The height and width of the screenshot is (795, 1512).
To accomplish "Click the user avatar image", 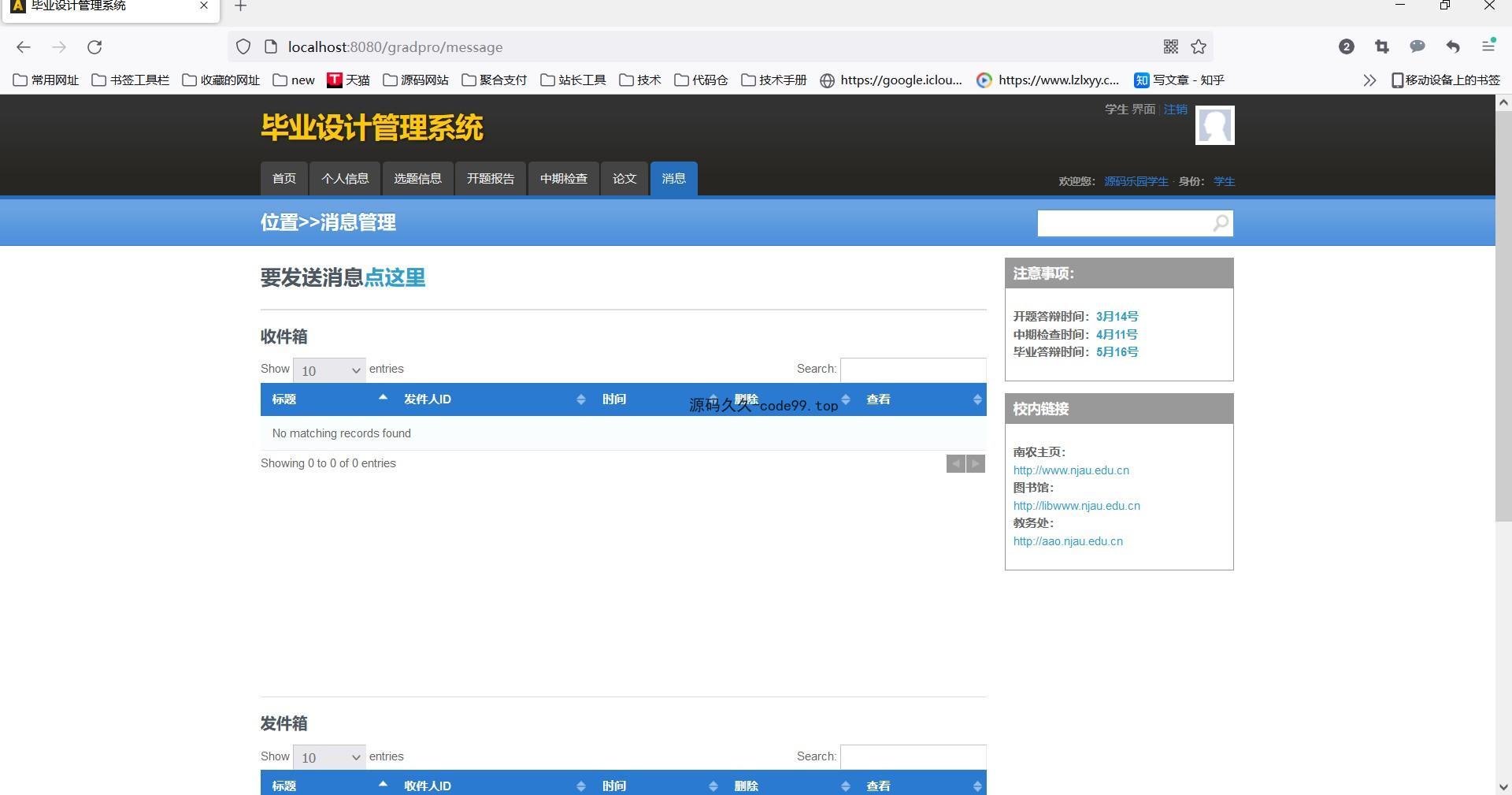I will coord(1214,125).
